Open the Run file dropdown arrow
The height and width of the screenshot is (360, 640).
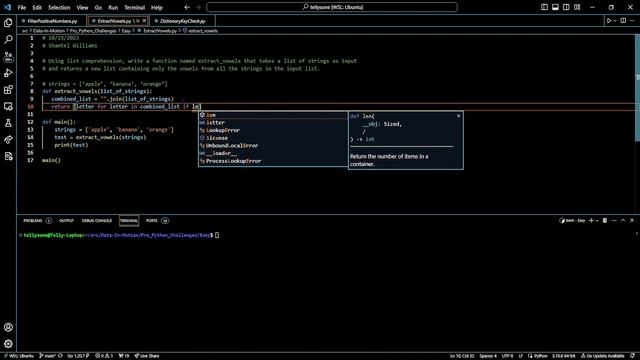coord(615,21)
